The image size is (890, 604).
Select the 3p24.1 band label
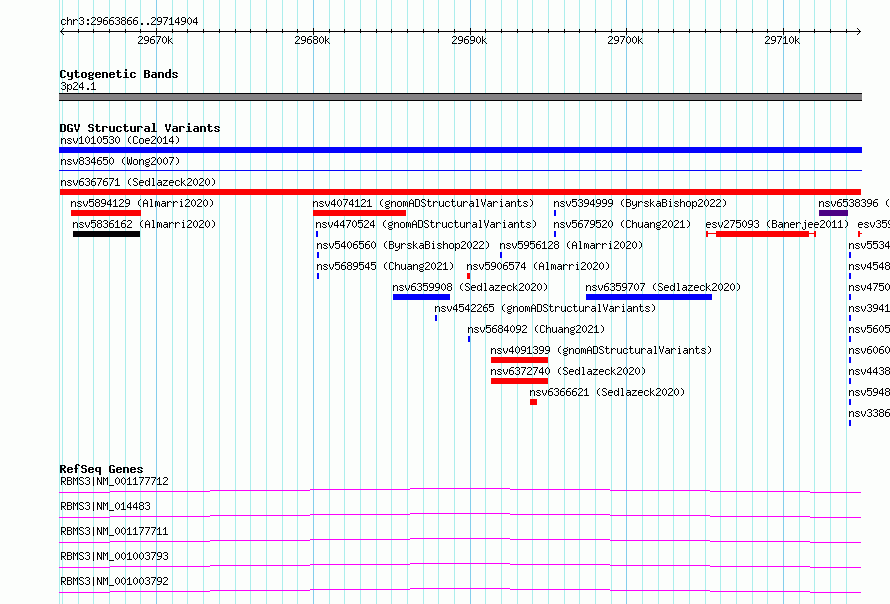pos(78,86)
